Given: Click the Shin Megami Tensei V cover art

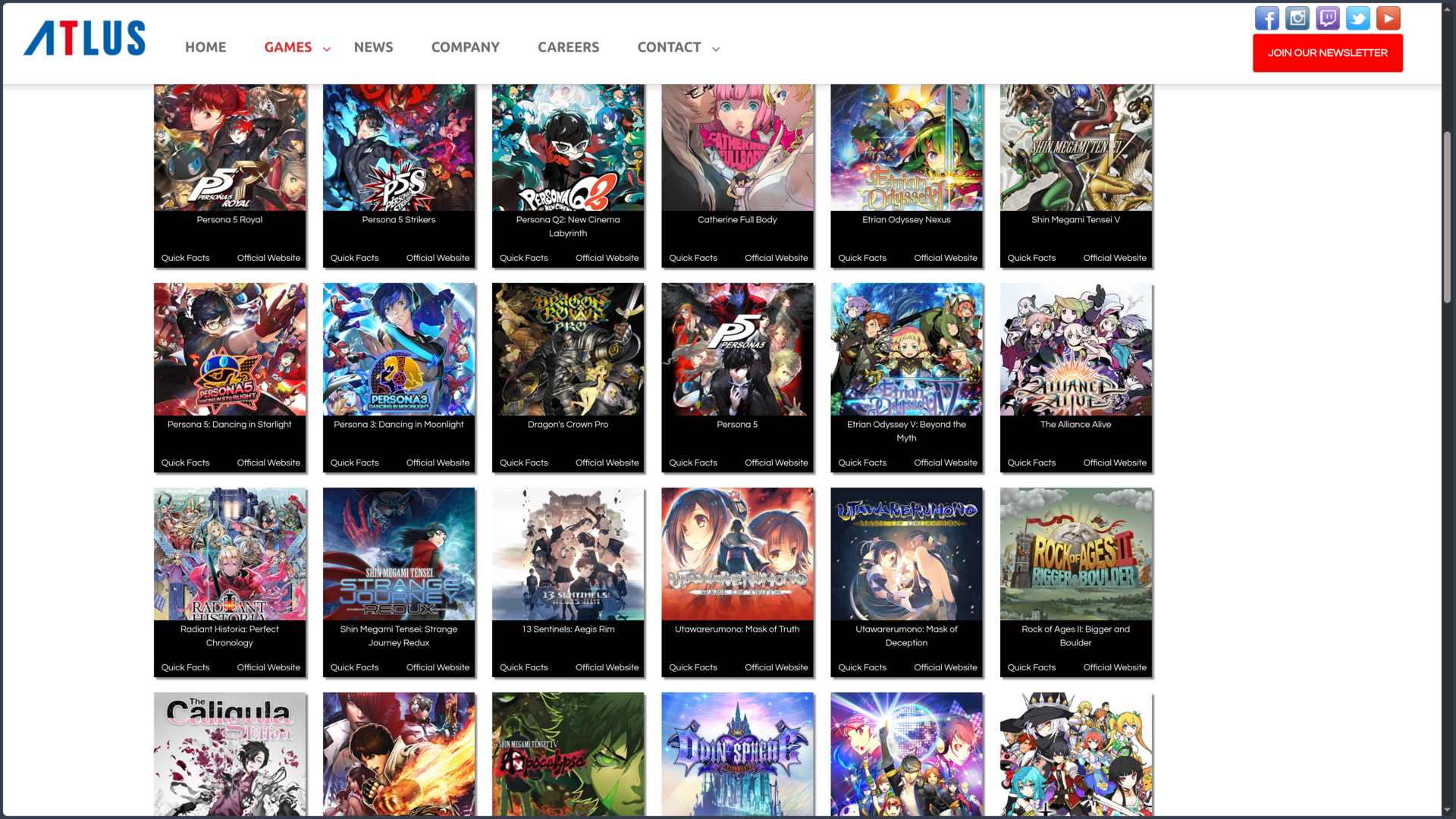Looking at the screenshot, I should click(x=1075, y=147).
